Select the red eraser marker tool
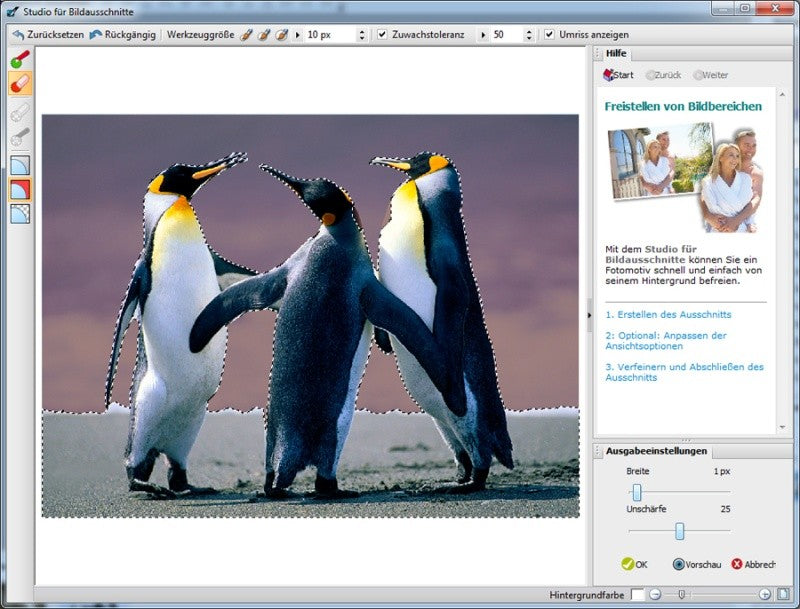 20,84
